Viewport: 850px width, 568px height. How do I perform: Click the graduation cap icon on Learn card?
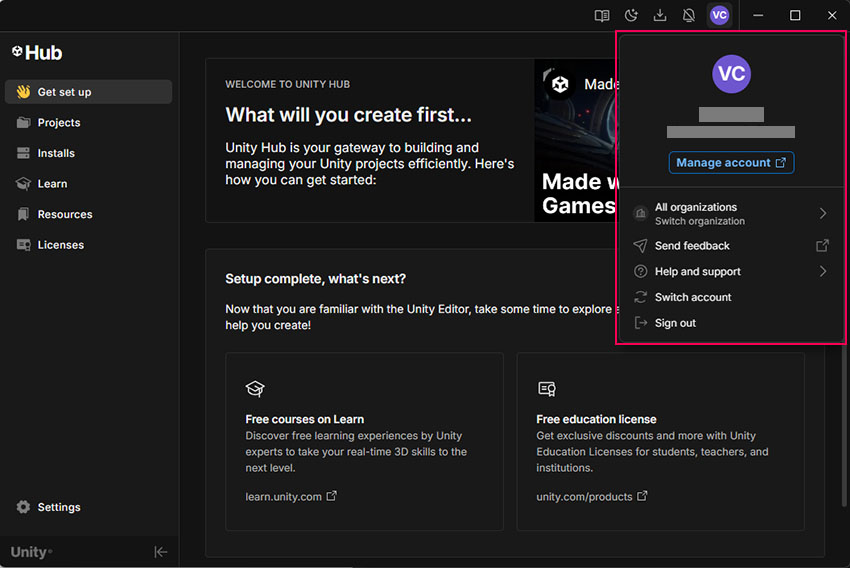(x=255, y=389)
